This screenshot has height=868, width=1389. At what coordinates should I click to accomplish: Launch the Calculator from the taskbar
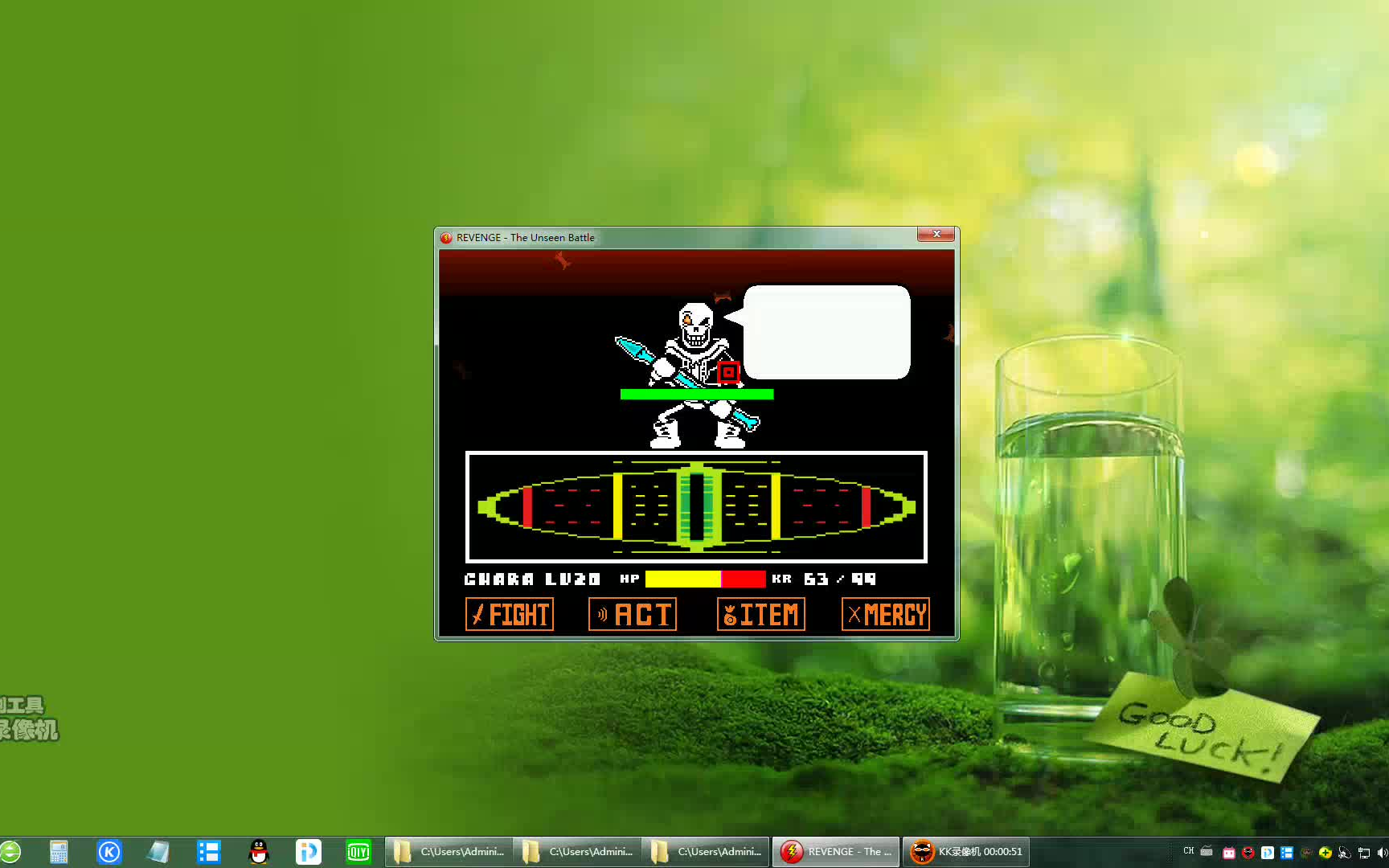[59, 852]
